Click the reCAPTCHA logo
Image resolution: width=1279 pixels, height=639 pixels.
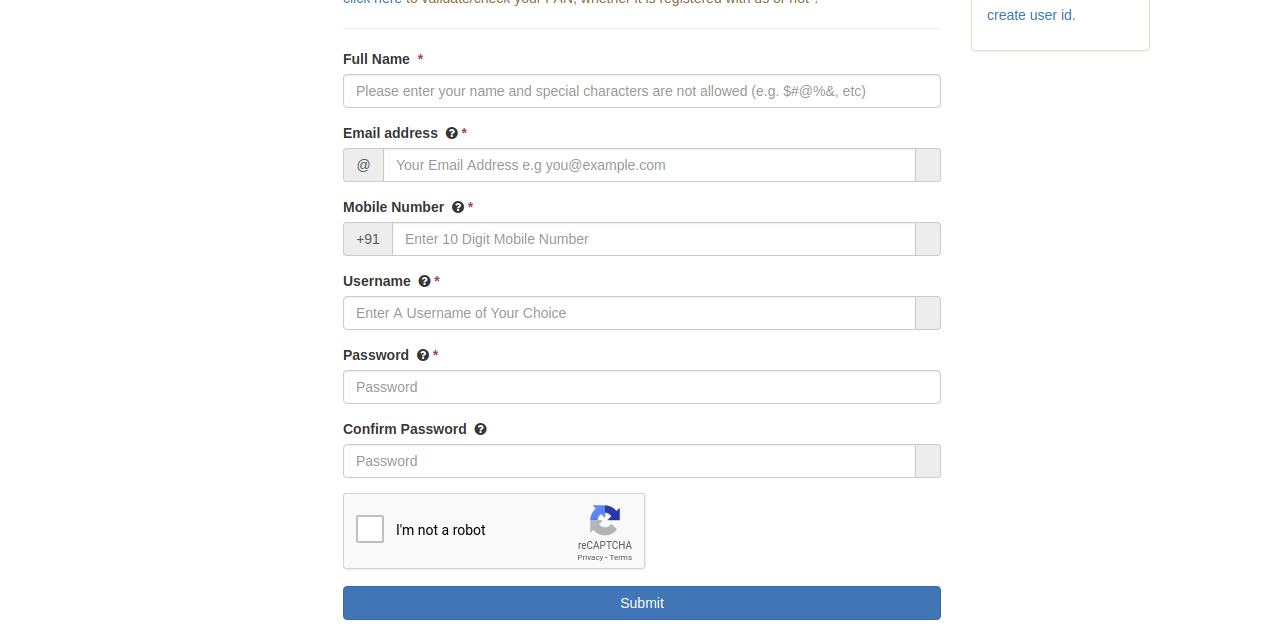(604, 522)
